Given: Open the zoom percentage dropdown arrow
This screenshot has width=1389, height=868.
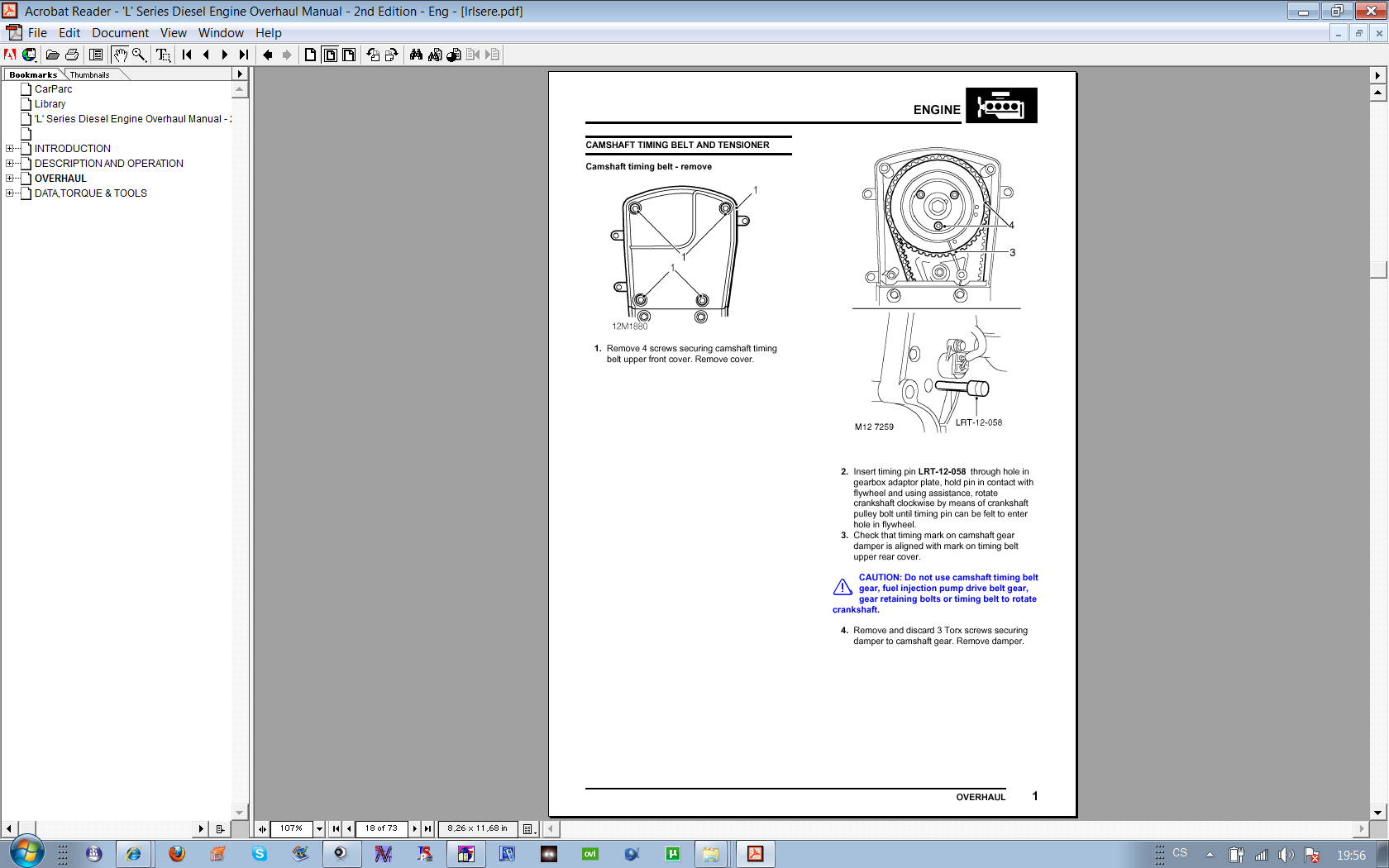Looking at the screenshot, I should coord(319,828).
